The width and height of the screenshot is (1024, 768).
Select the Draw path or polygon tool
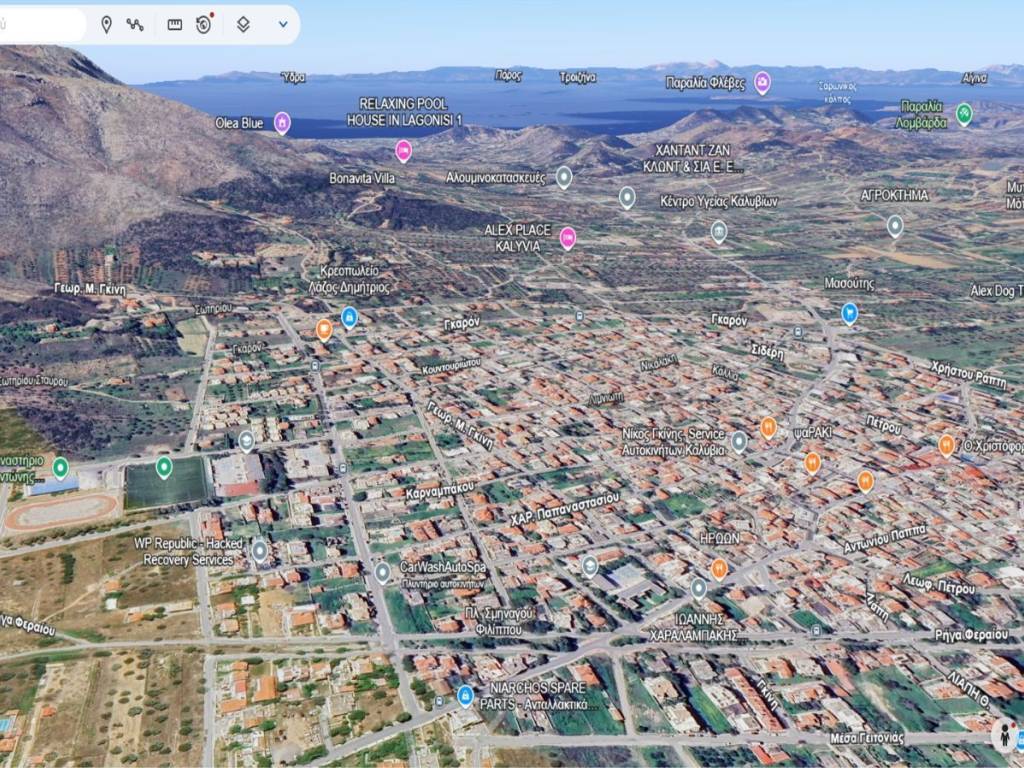(x=135, y=24)
